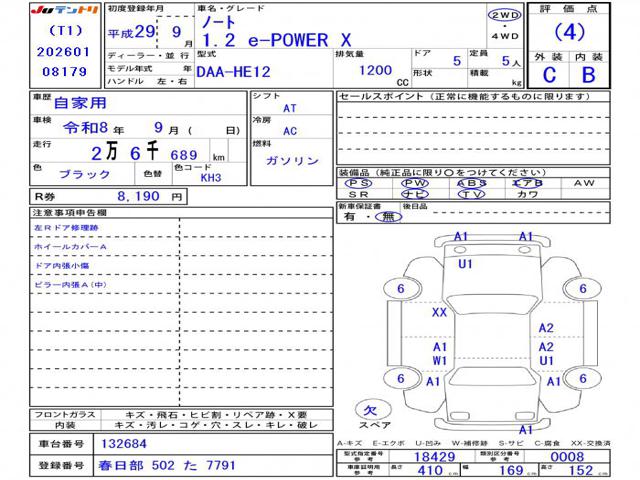
Task: Select overall grade score (4)
Action: point(569,32)
